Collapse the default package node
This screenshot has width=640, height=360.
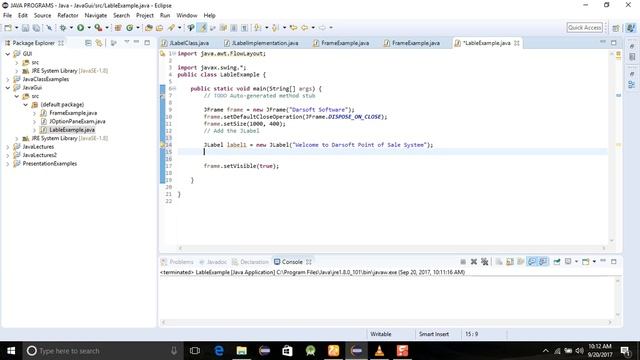tap(25, 104)
